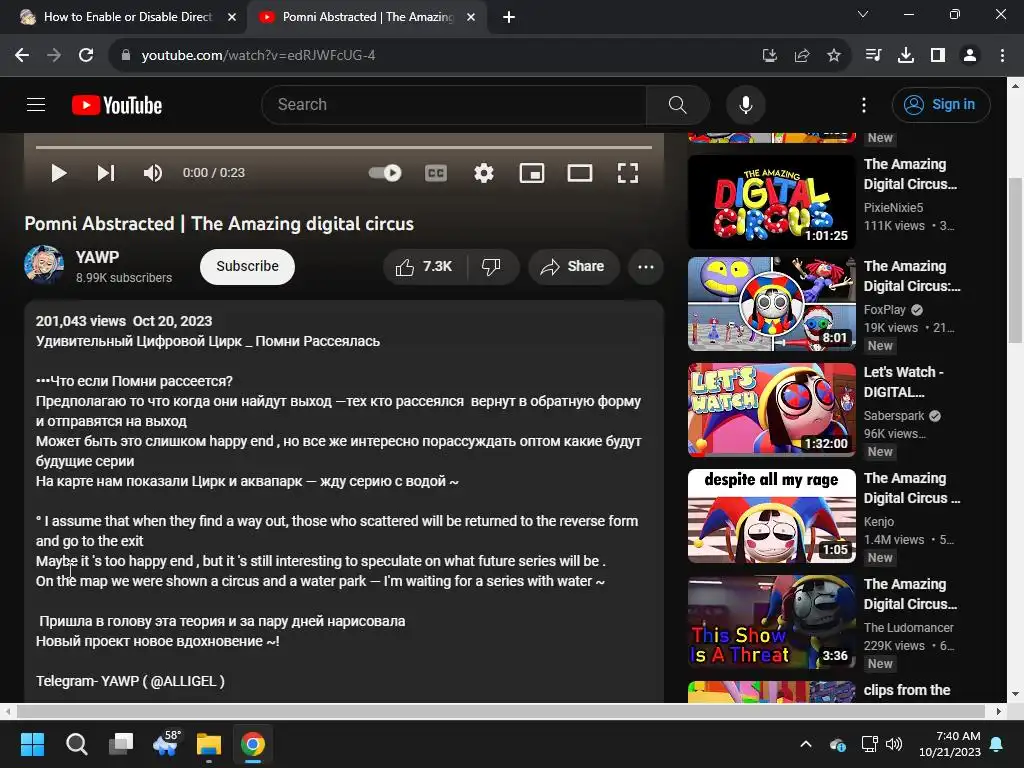
Task: Like the video
Action: pos(424,266)
